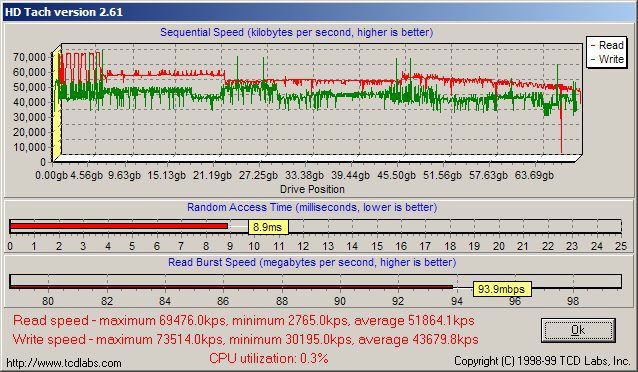Click the Sequential Speed chart title

point(296,33)
